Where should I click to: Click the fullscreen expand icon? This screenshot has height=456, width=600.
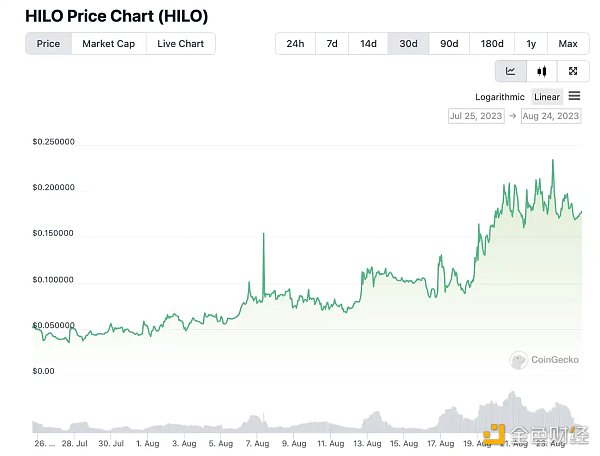[x=573, y=71]
